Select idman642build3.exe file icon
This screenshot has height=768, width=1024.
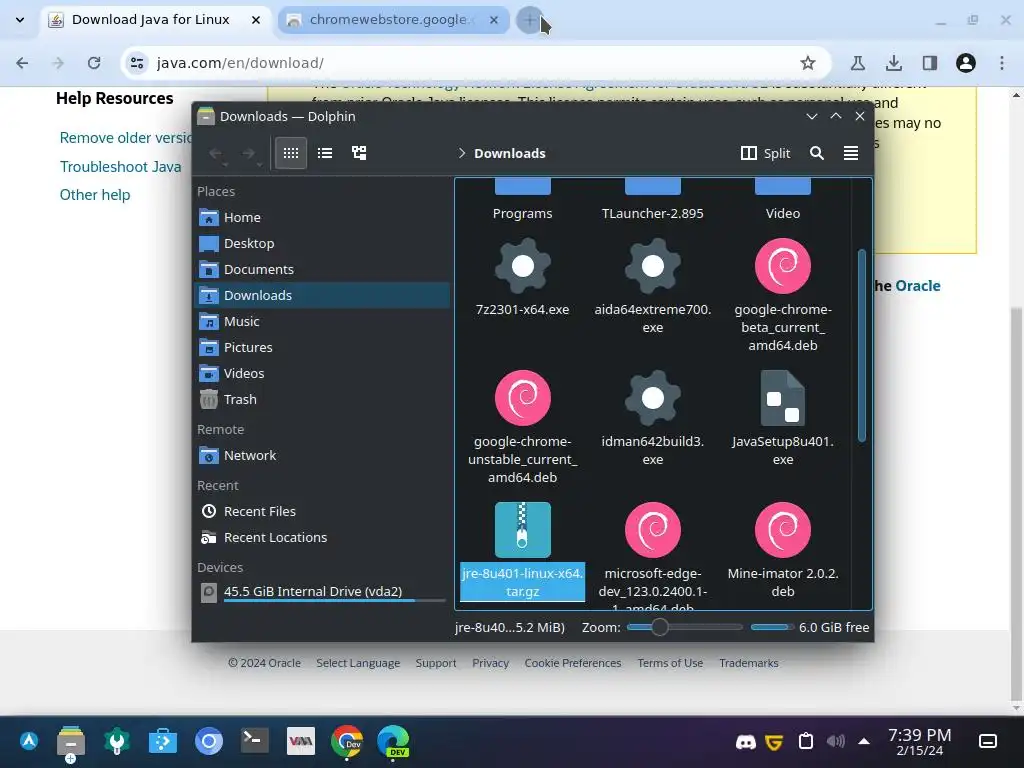(x=652, y=398)
